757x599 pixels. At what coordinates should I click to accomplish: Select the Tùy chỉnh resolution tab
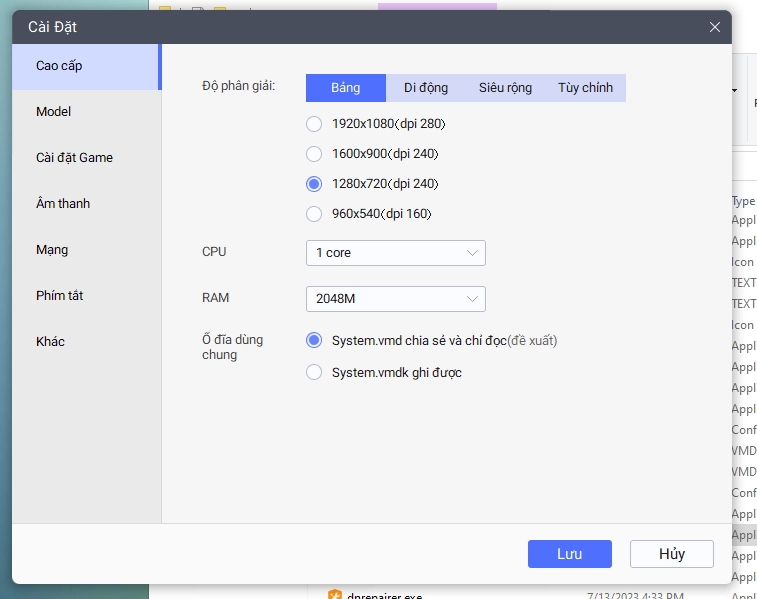coord(585,88)
